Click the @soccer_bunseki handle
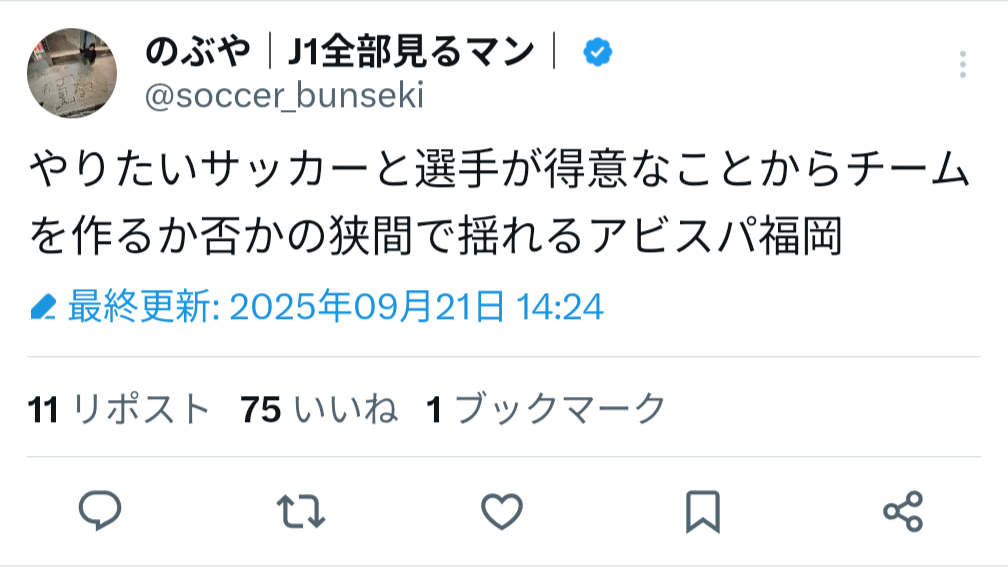 pos(285,96)
